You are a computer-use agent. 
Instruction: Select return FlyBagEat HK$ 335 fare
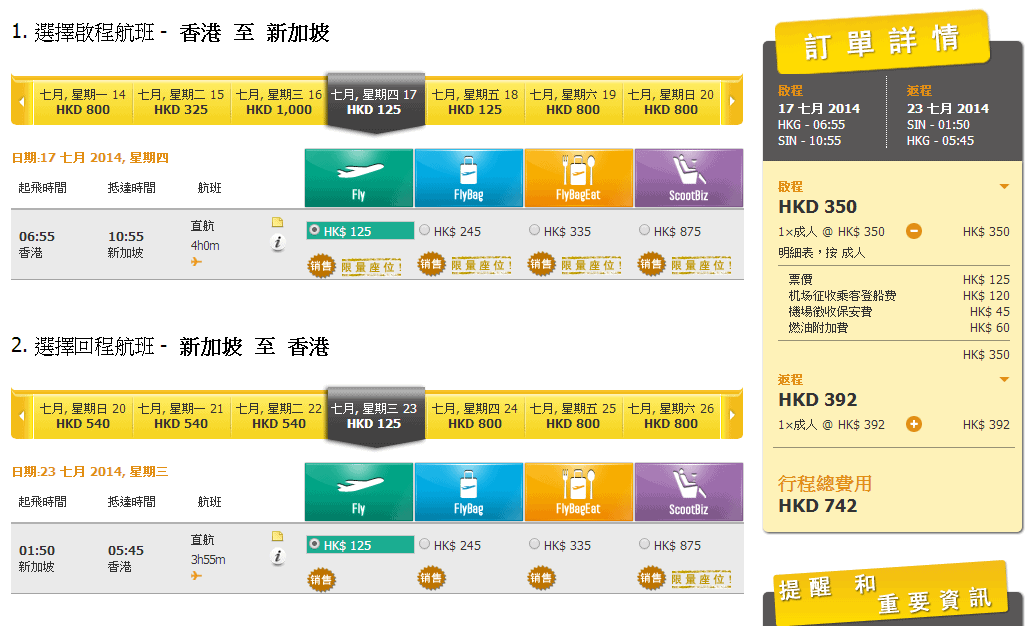click(535, 545)
